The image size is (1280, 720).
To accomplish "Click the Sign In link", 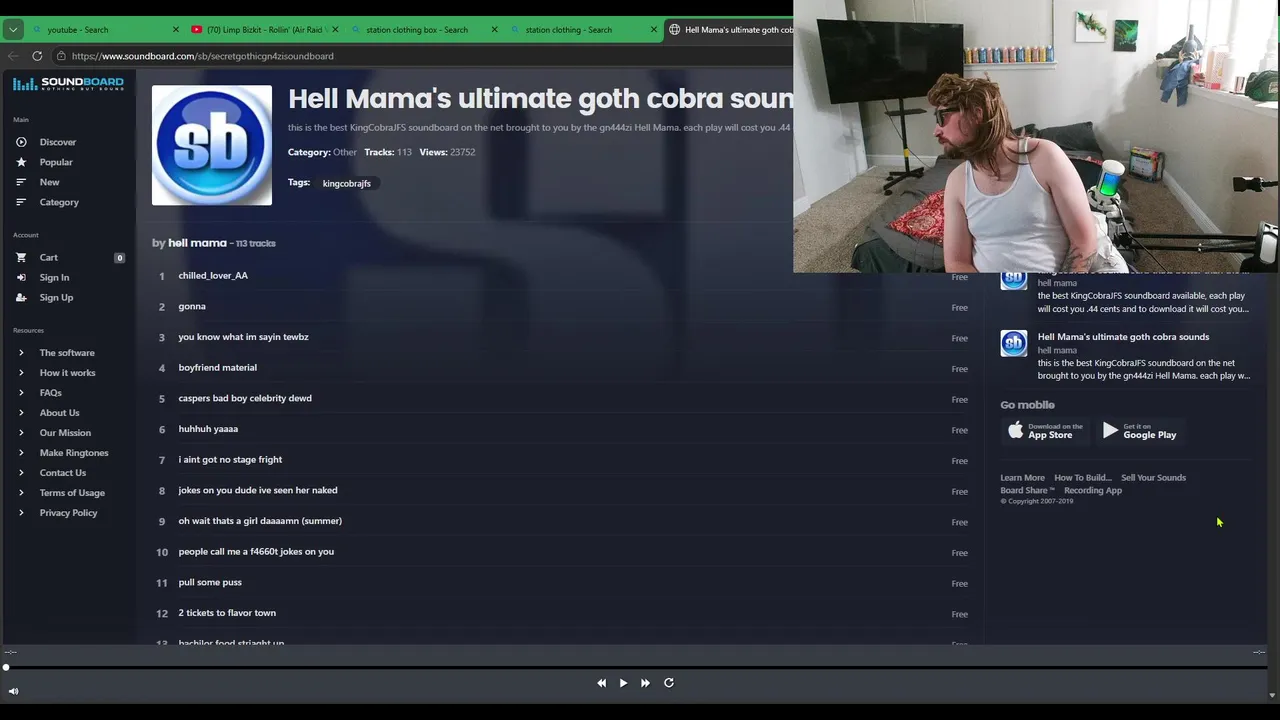I will (54, 277).
